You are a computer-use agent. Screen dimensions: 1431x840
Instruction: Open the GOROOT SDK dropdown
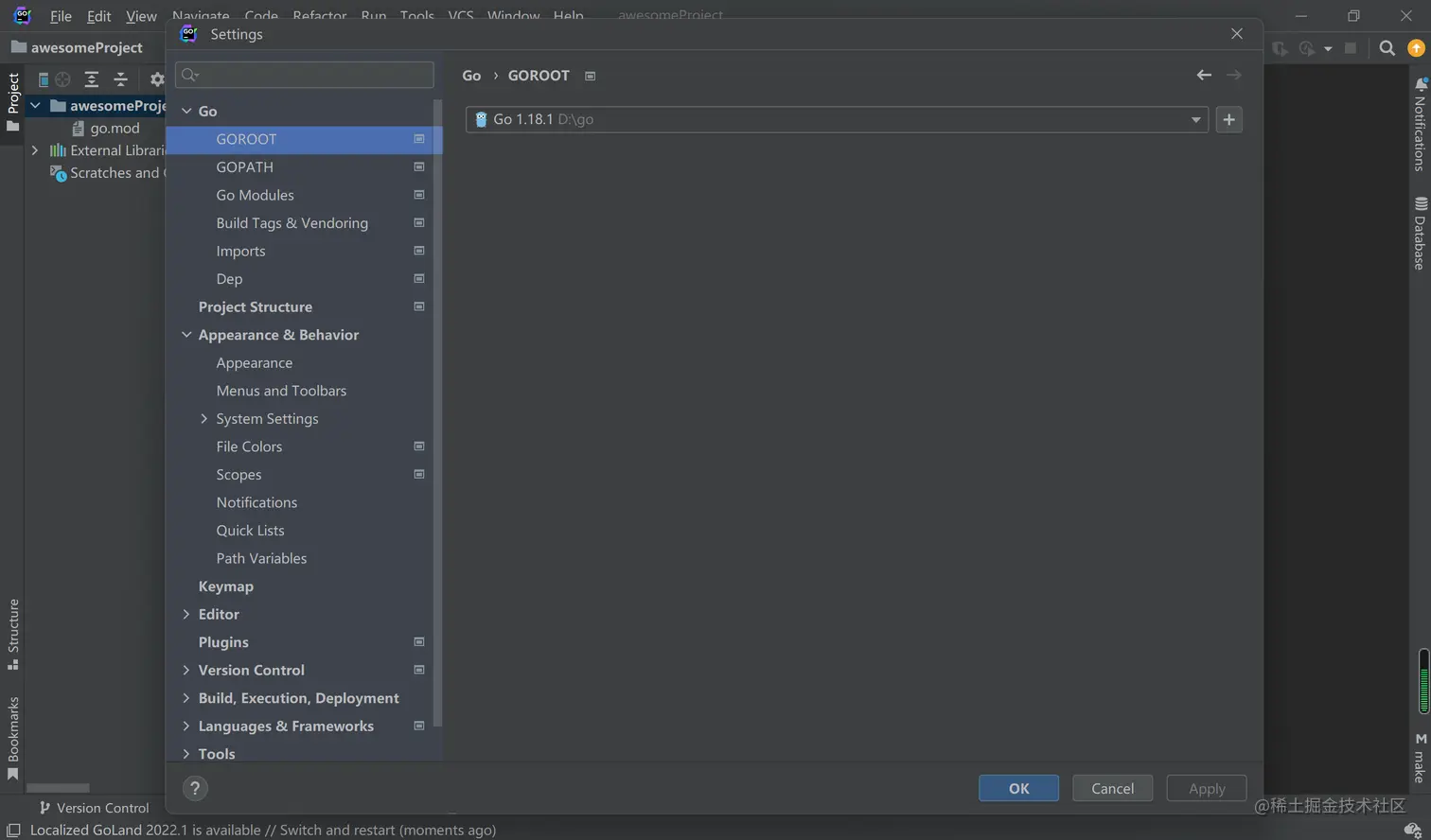[1195, 119]
